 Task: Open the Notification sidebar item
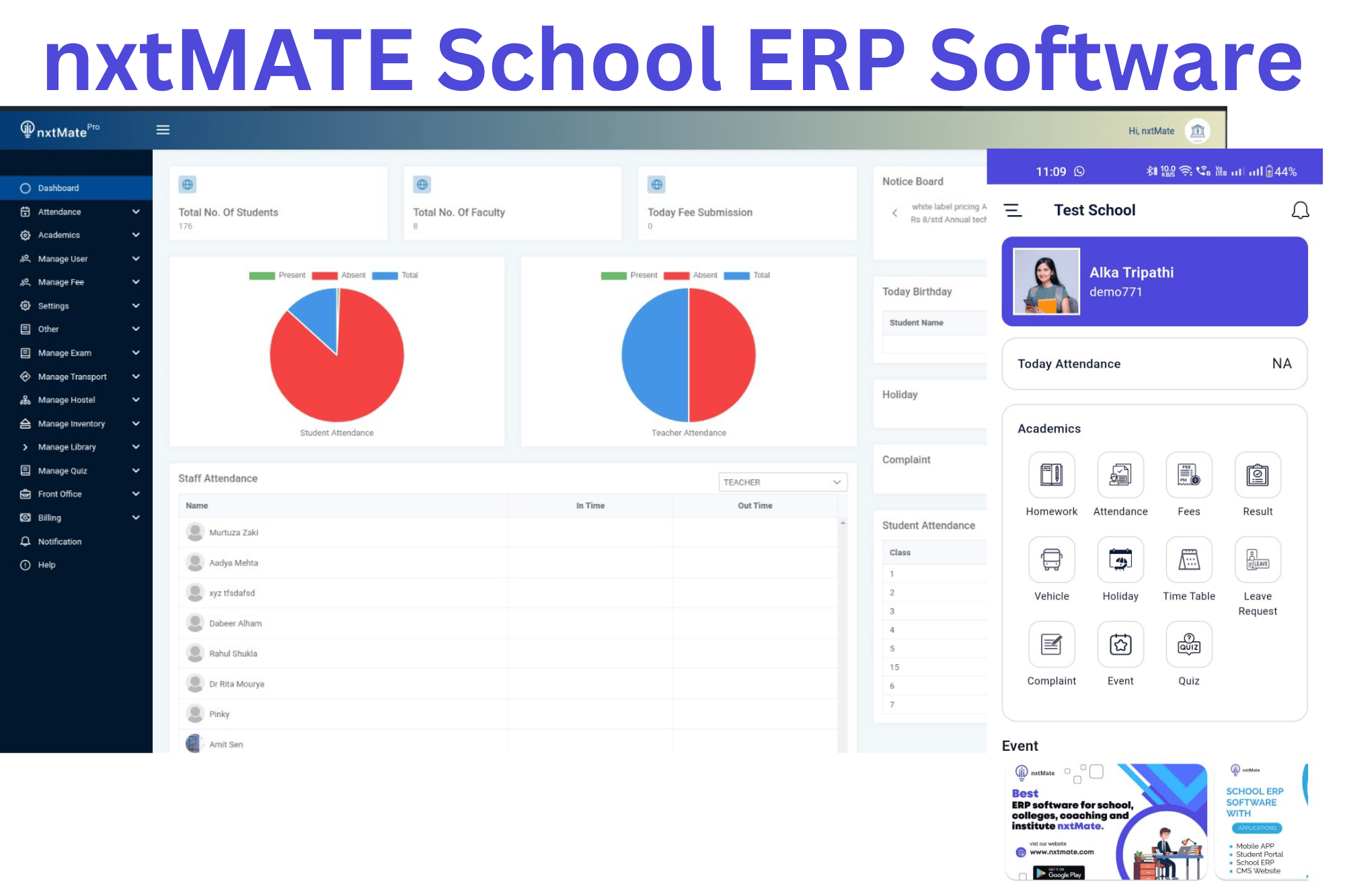tap(59, 541)
